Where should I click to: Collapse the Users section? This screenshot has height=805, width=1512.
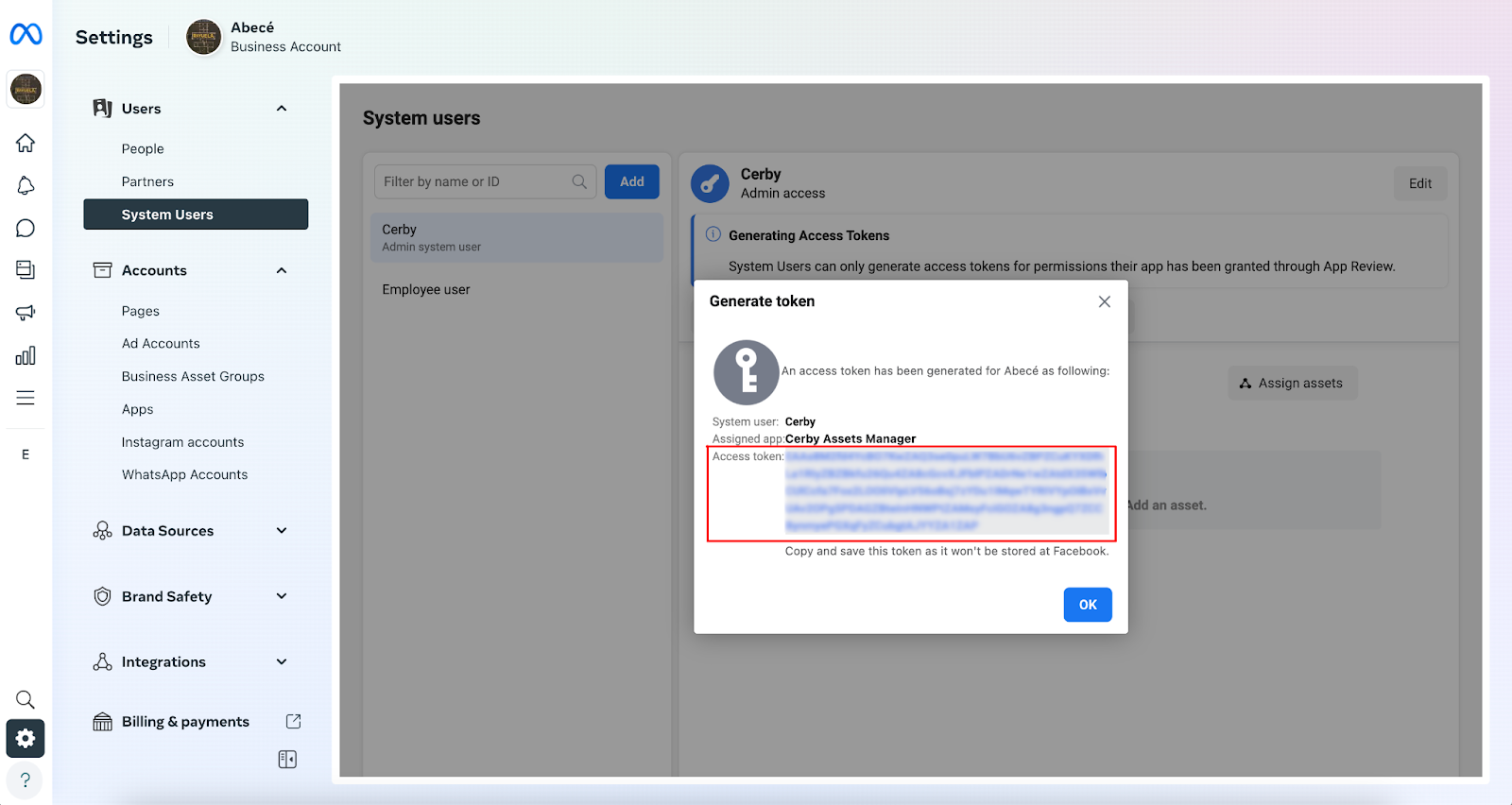282,109
